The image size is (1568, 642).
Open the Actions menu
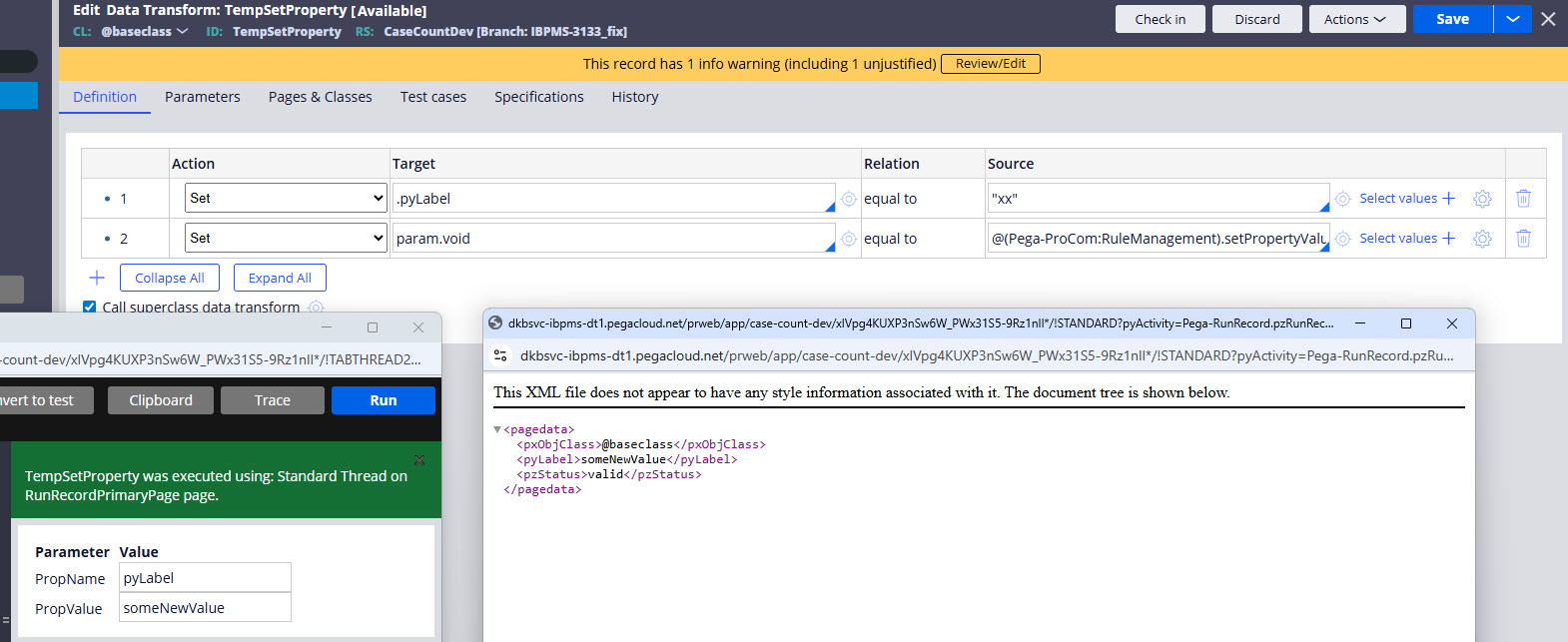coord(1354,19)
